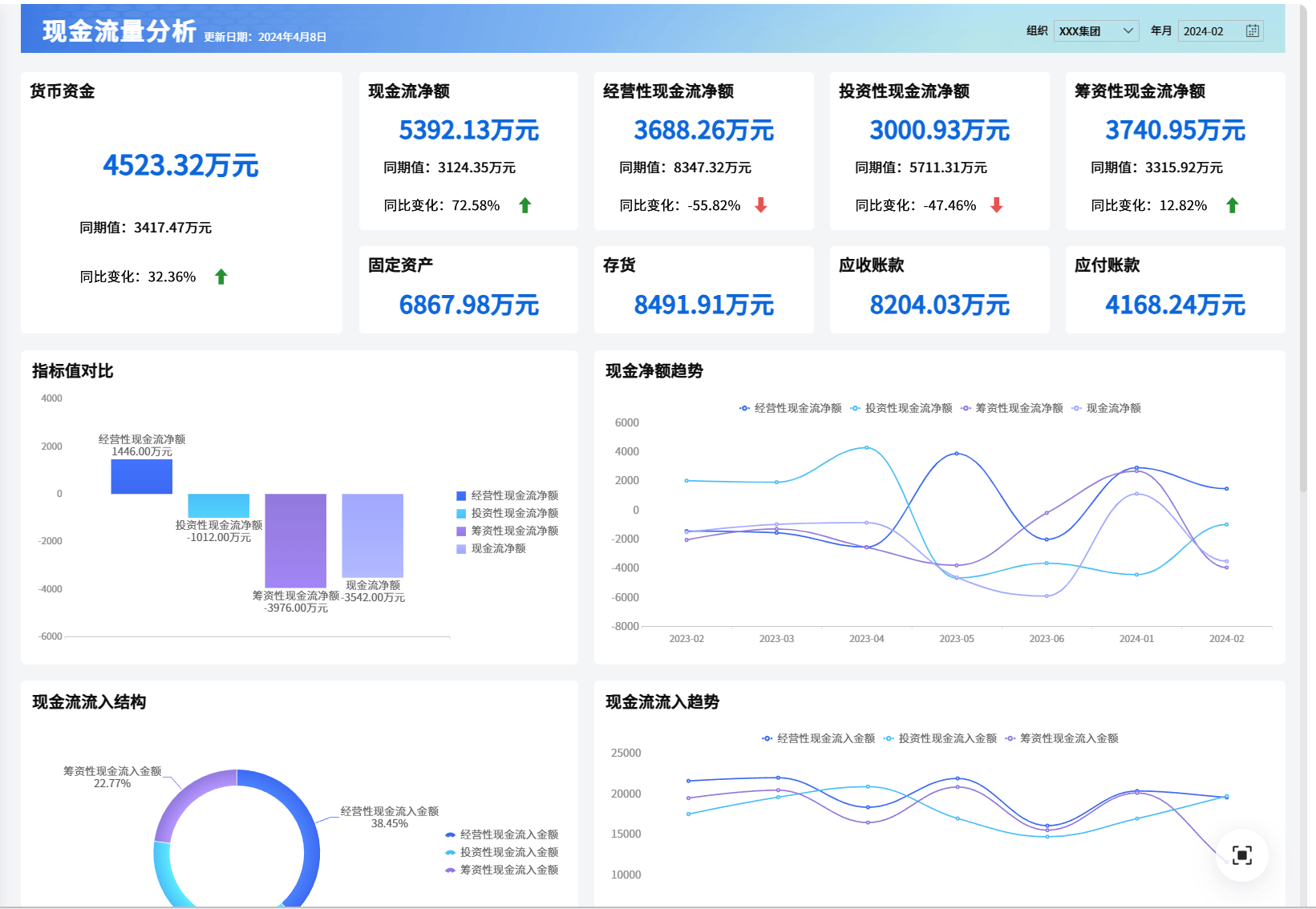Click the text 同期值：3417.47万元

point(146,228)
